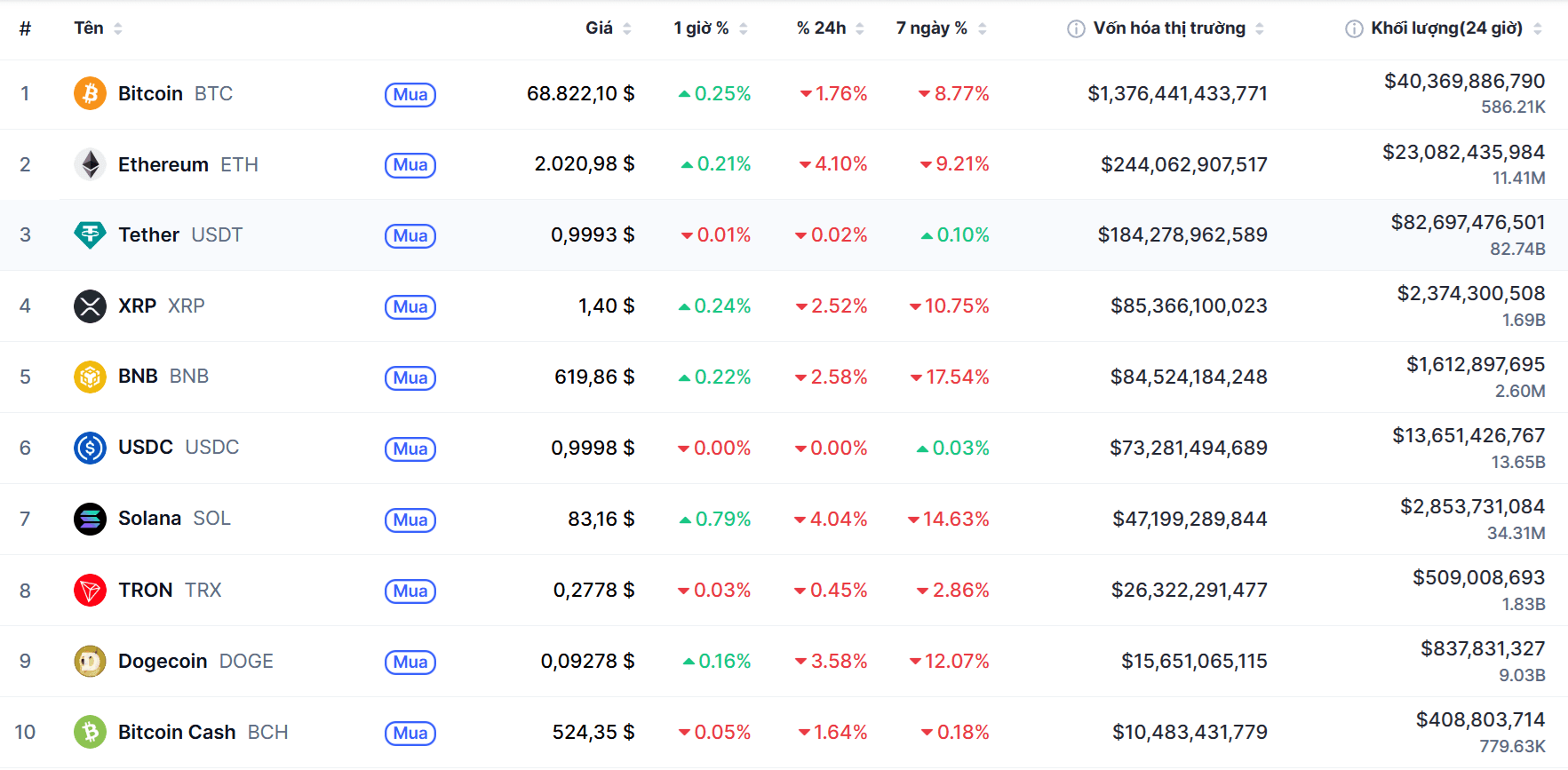Click the Mua button for Bitcoin Cash

pos(410,733)
